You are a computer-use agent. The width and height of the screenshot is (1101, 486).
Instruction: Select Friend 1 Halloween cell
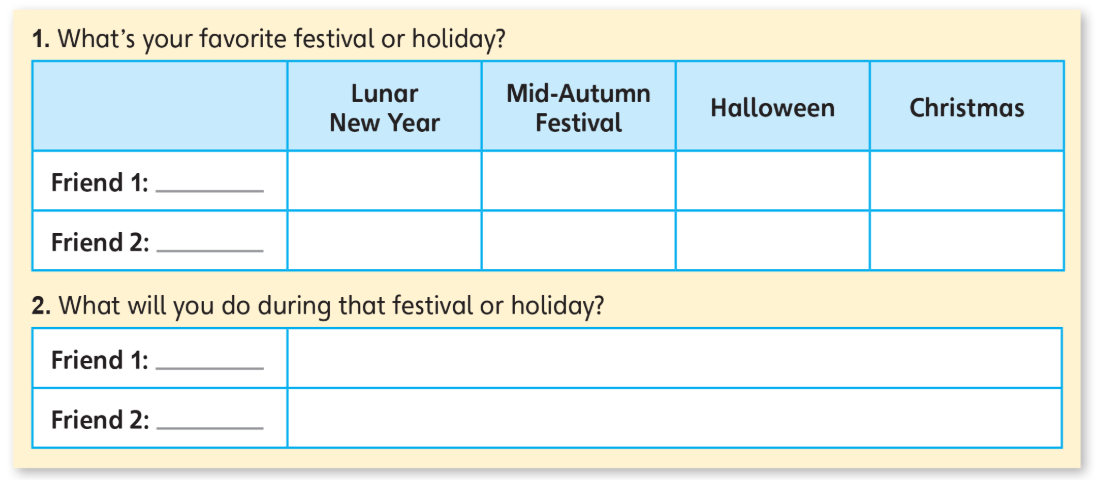click(772, 180)
